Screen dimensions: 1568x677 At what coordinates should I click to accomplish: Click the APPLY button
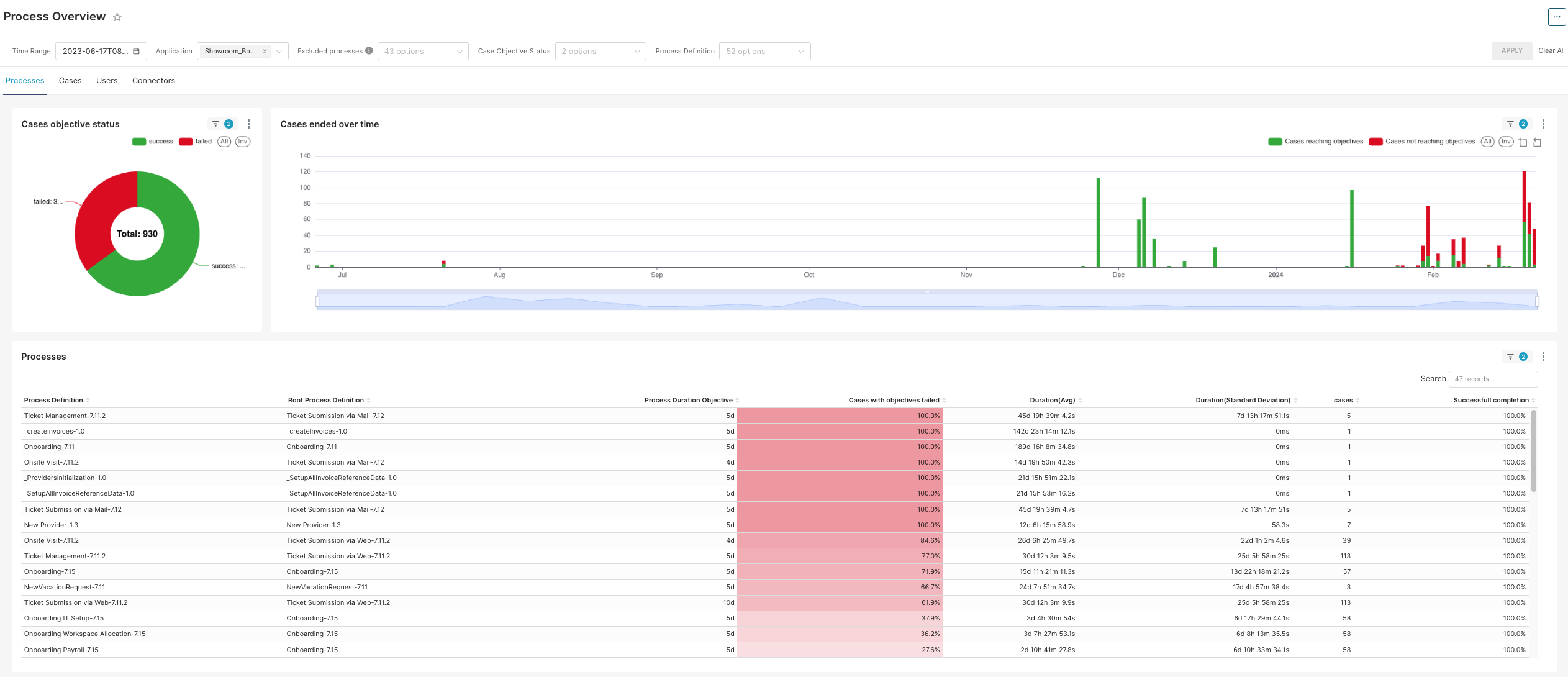point(1511,51)
